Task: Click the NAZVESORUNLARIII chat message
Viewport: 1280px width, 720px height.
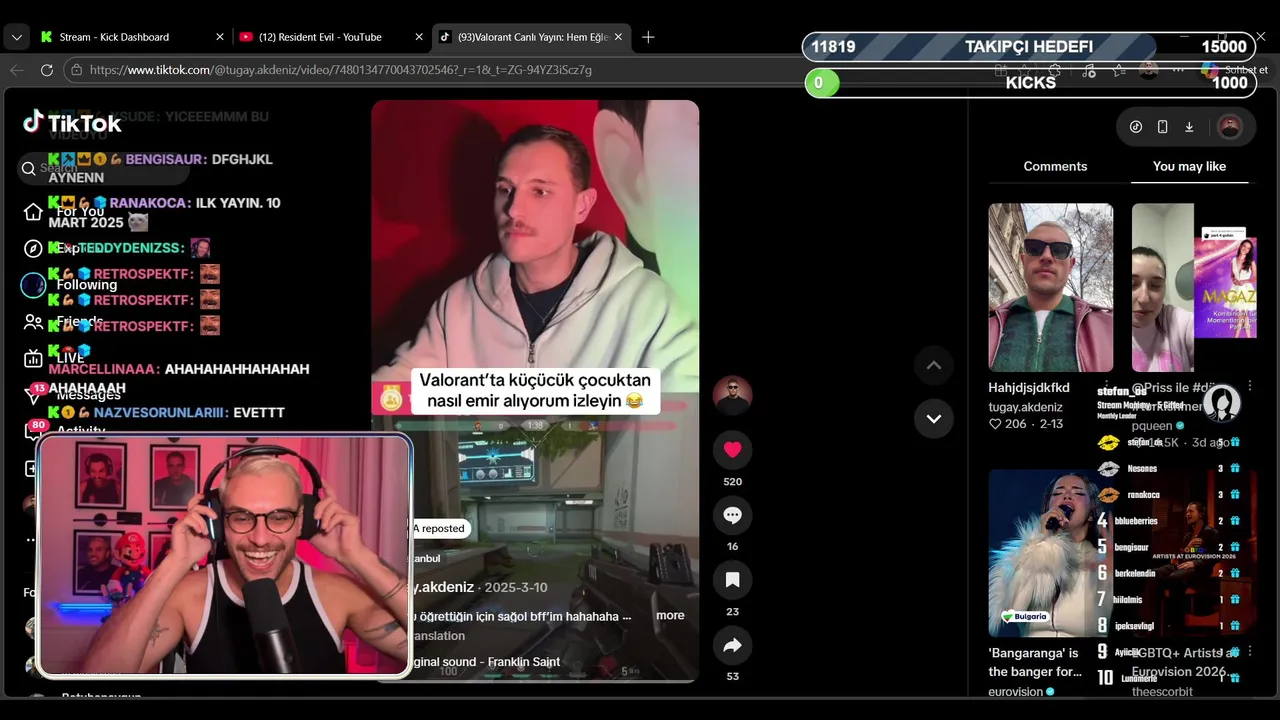Action: pyautogui.click(x=167, y=412)
